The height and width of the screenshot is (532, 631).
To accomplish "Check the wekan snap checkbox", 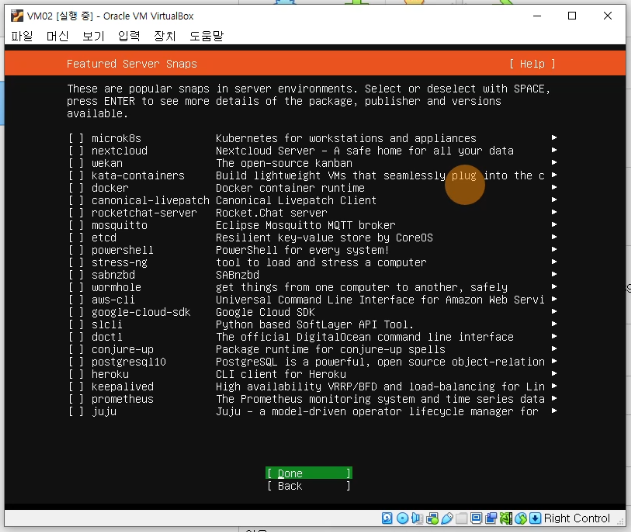I will [x=76, y=163].
